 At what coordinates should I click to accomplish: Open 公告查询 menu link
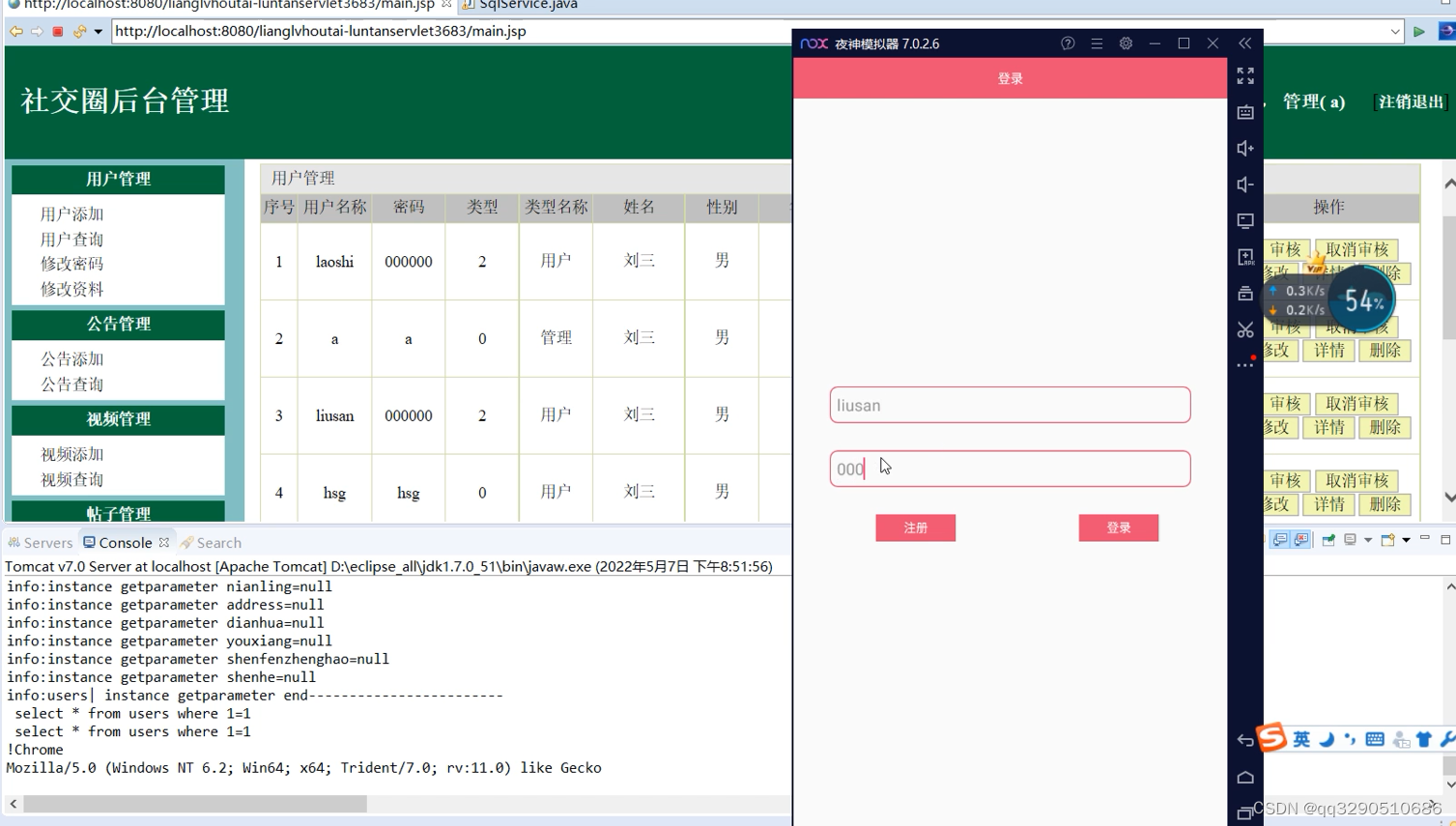point(71,385)
